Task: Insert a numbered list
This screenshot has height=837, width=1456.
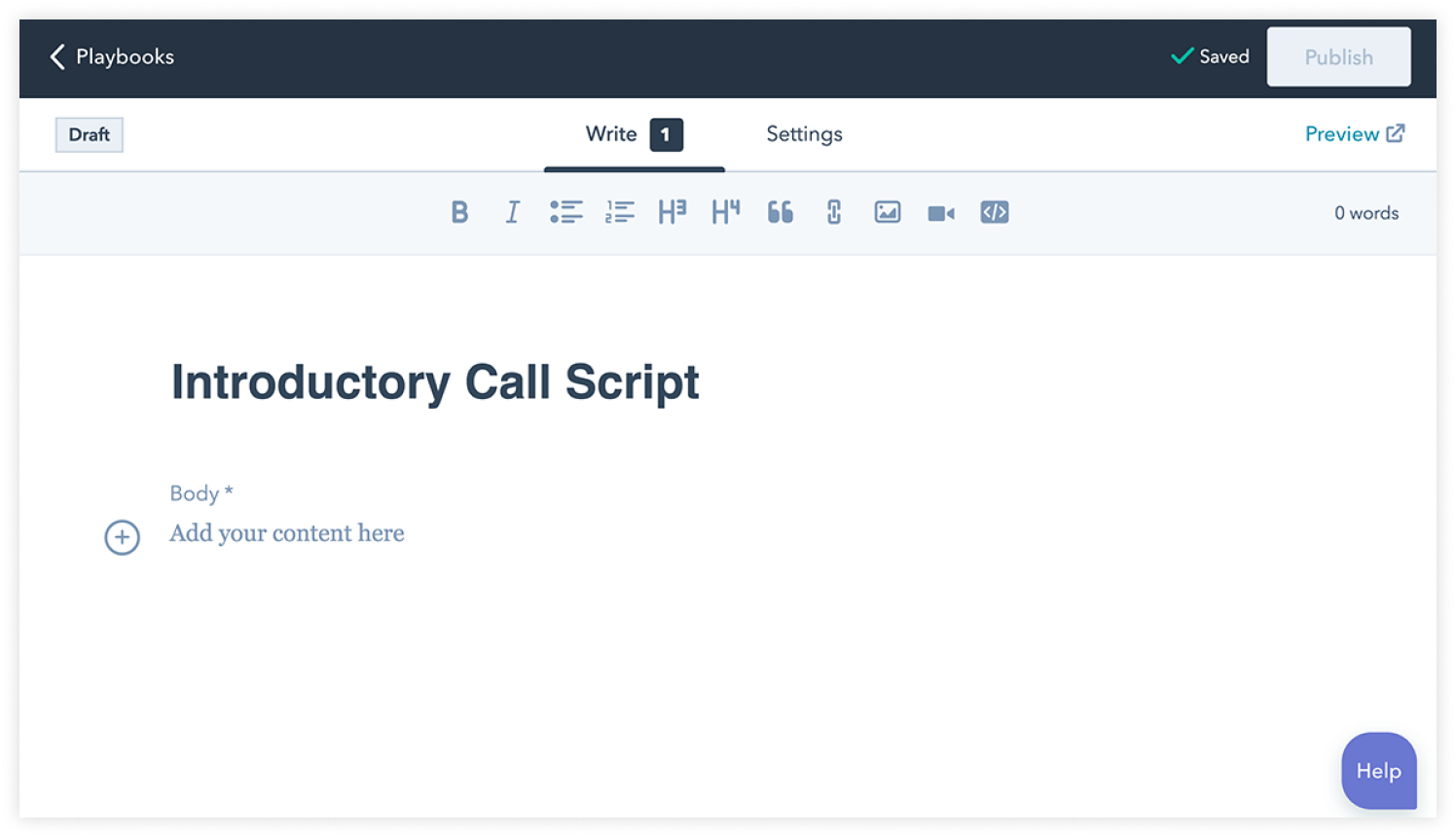Action: 619,212
